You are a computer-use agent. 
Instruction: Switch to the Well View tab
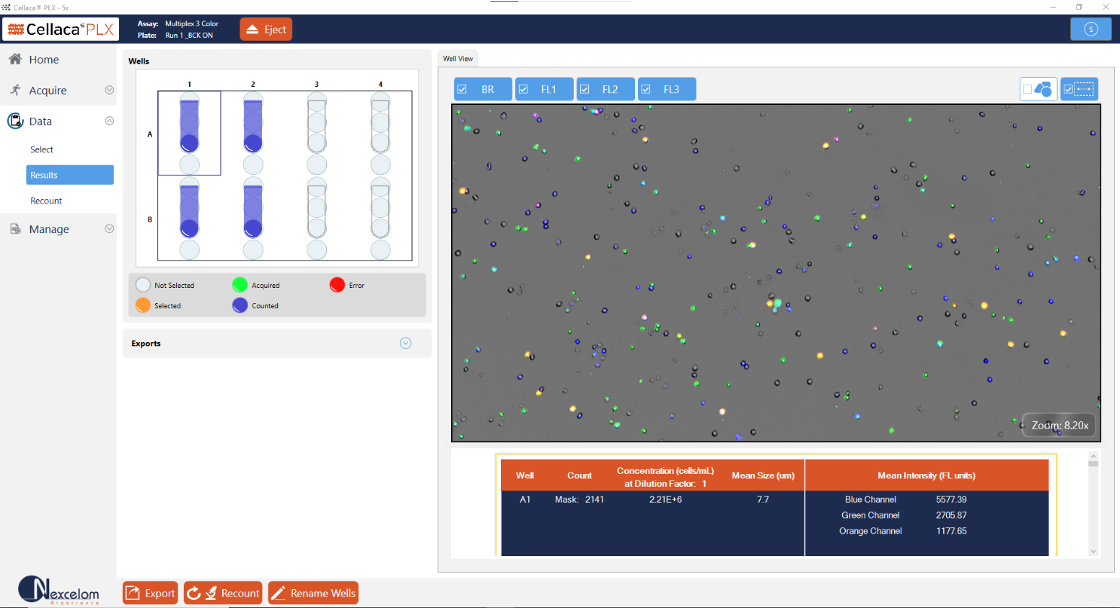(458, 58)
